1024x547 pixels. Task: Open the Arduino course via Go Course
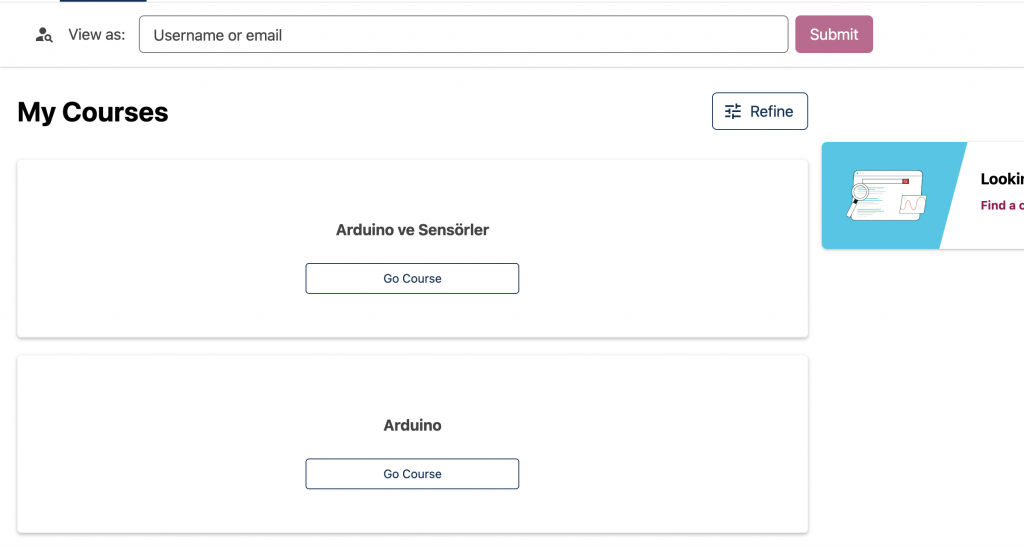[412, 474]
